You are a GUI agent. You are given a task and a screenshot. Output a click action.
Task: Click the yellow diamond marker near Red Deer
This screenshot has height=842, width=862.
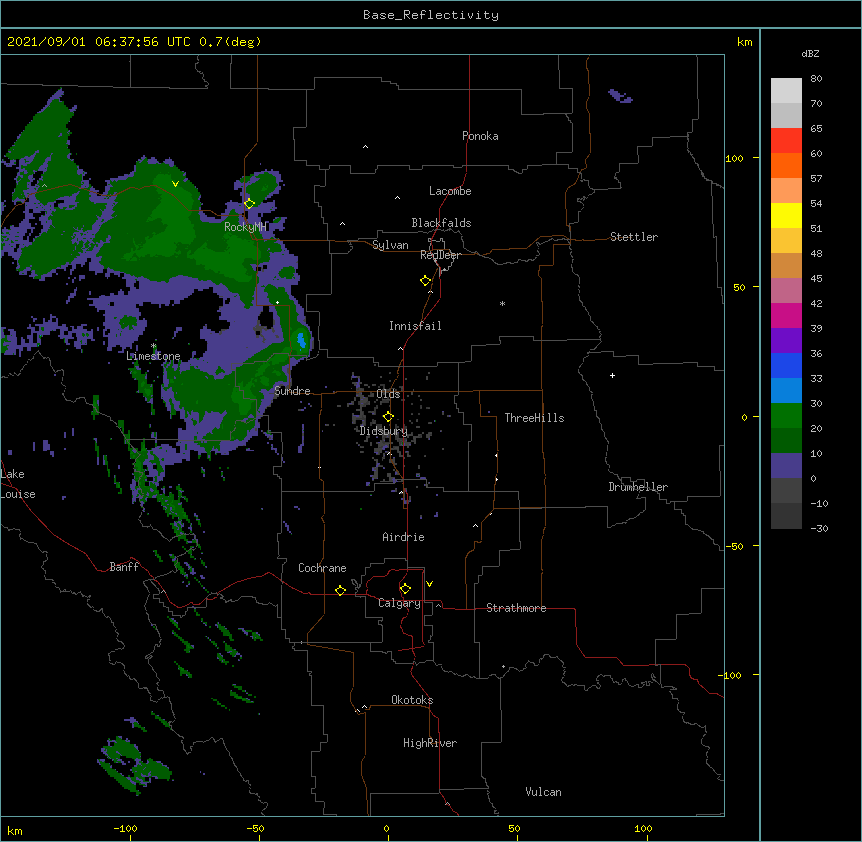(426, 281)
